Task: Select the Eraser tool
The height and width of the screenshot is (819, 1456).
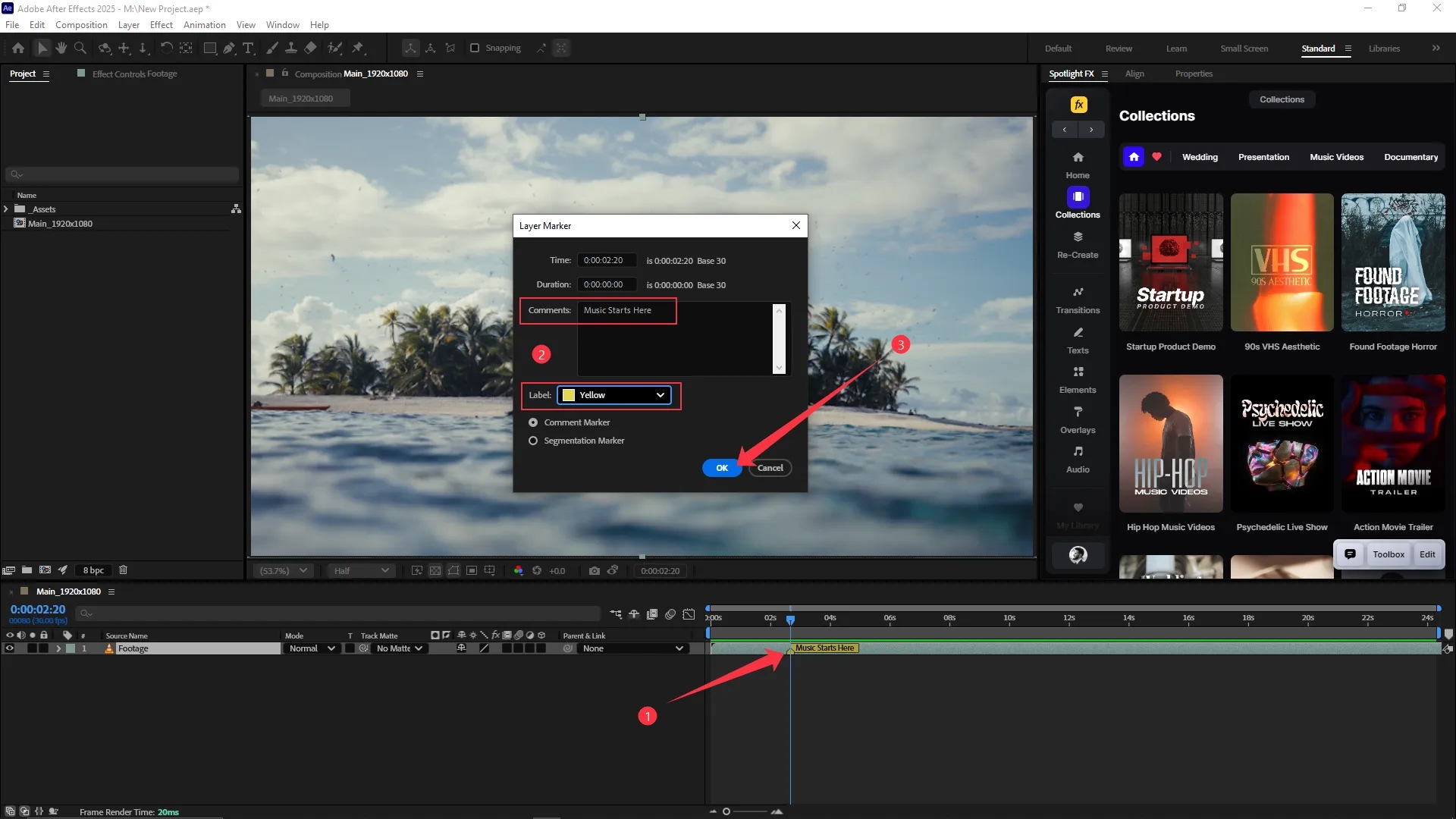Action: coord(310,48)
